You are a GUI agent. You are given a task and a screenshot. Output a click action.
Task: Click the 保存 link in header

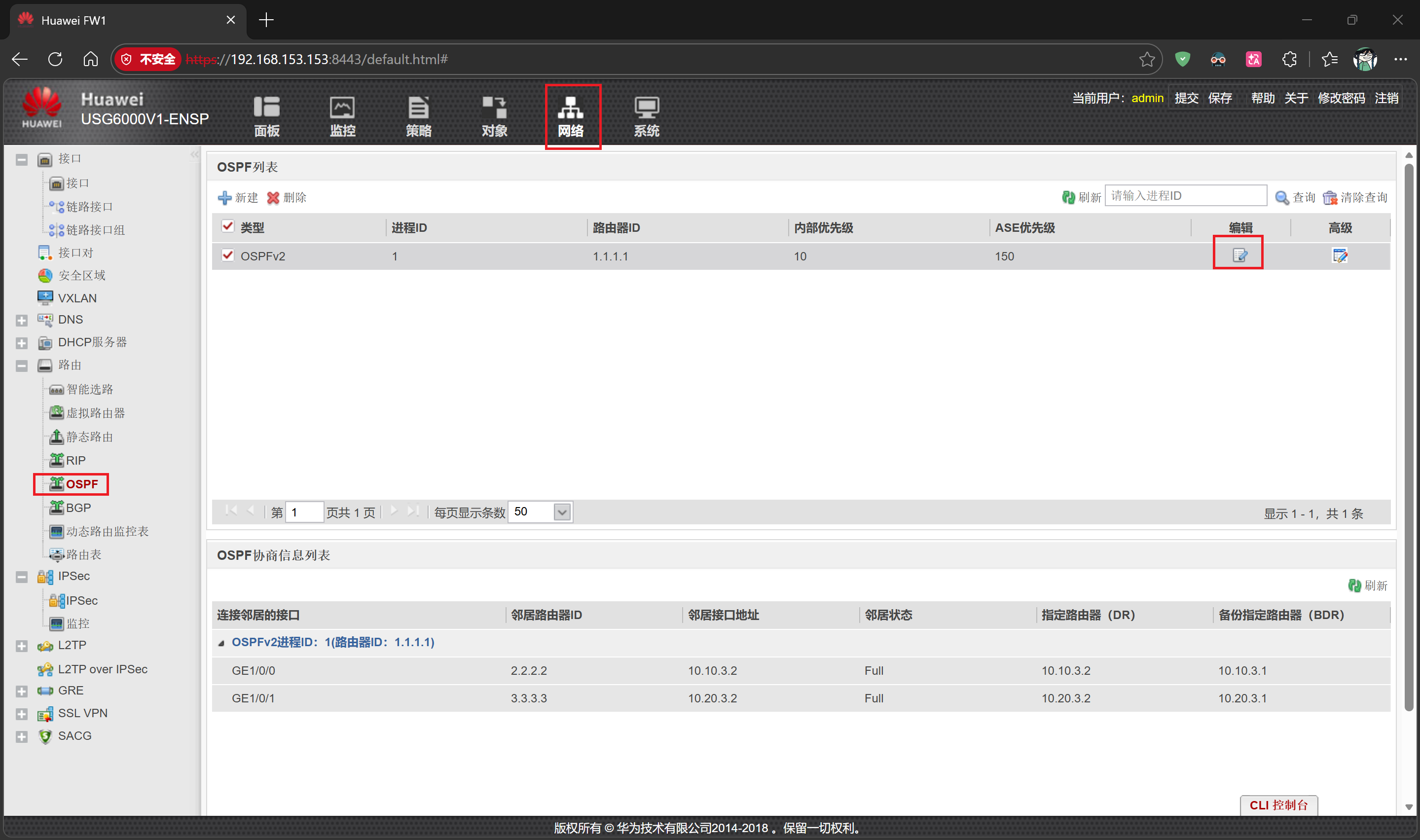1220,98
